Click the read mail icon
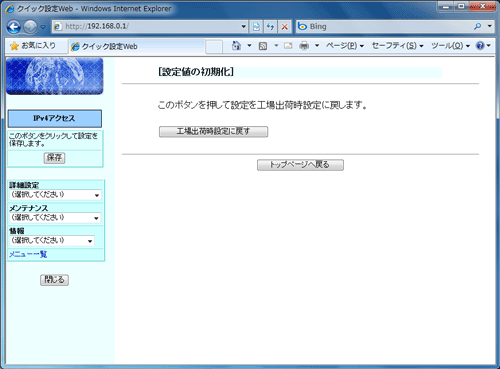The width and height of the screenshot is (500, 369). tap(288, 46)
